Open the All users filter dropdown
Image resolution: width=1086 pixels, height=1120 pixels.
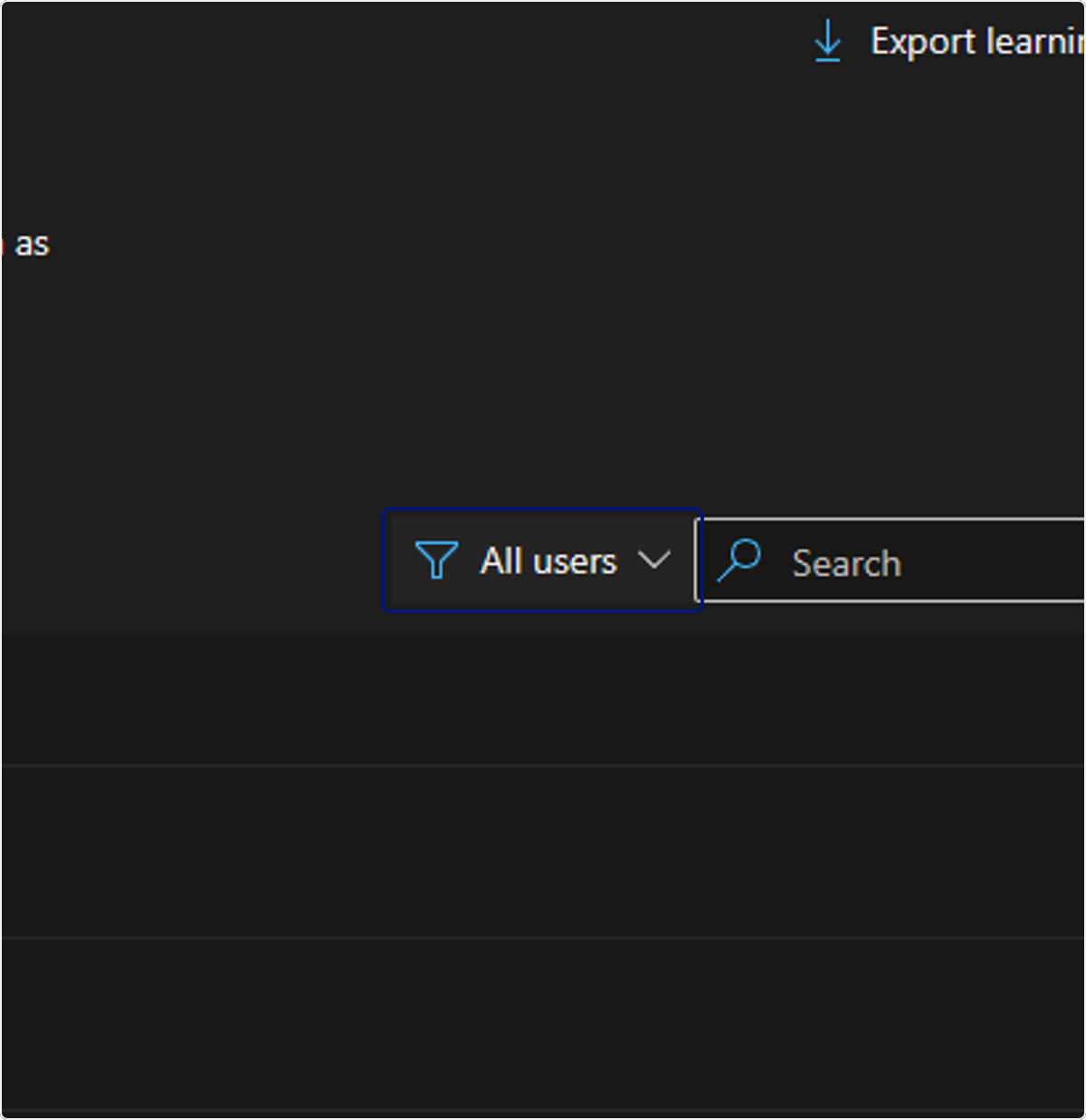(x=542, y=560)
